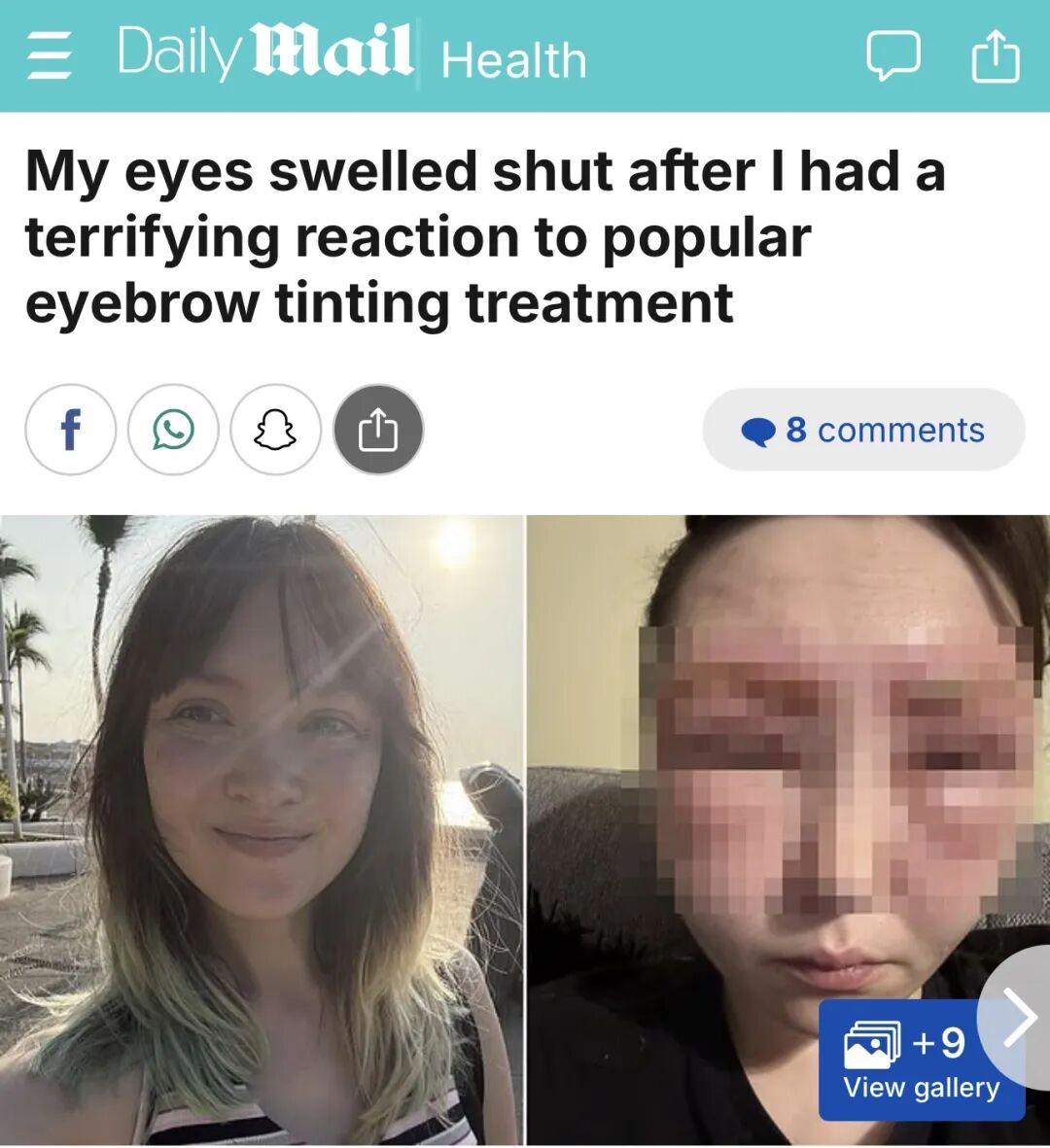Tap the +9 photo count
Image resolution: width=1050 pixels, height=1148 pixels.
(x=939, y=1042)
